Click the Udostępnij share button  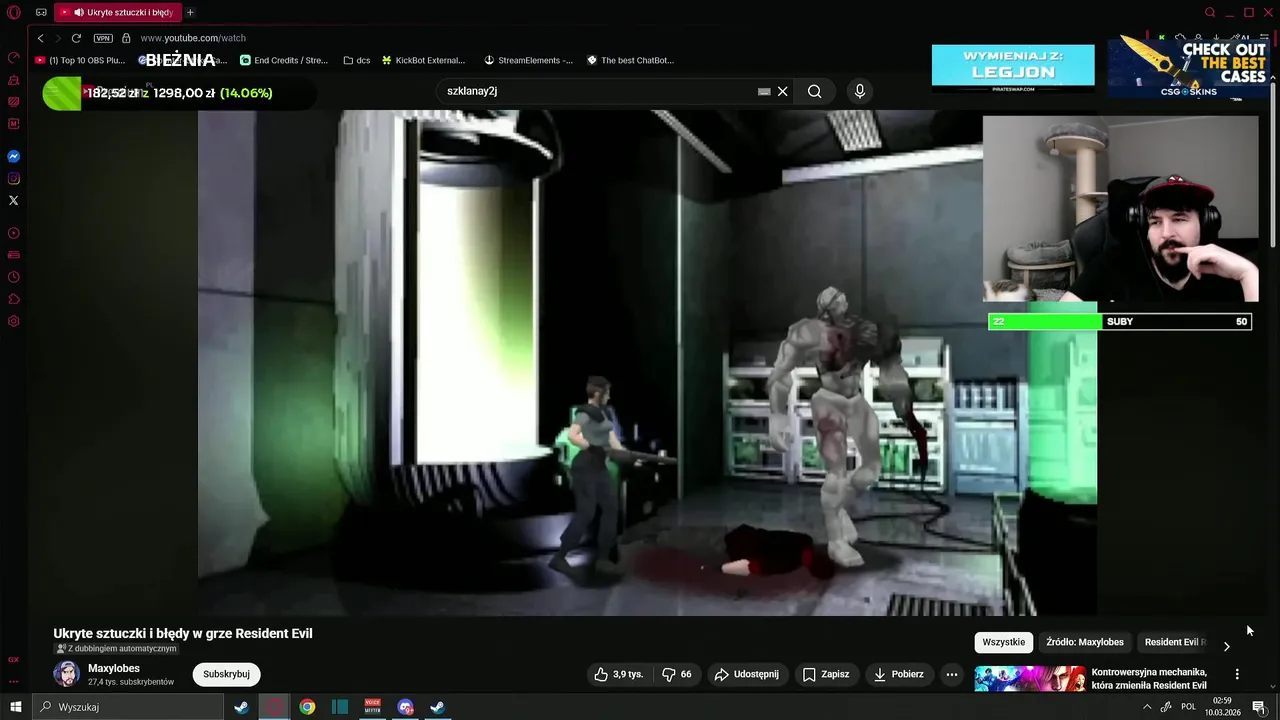point(747,674)
